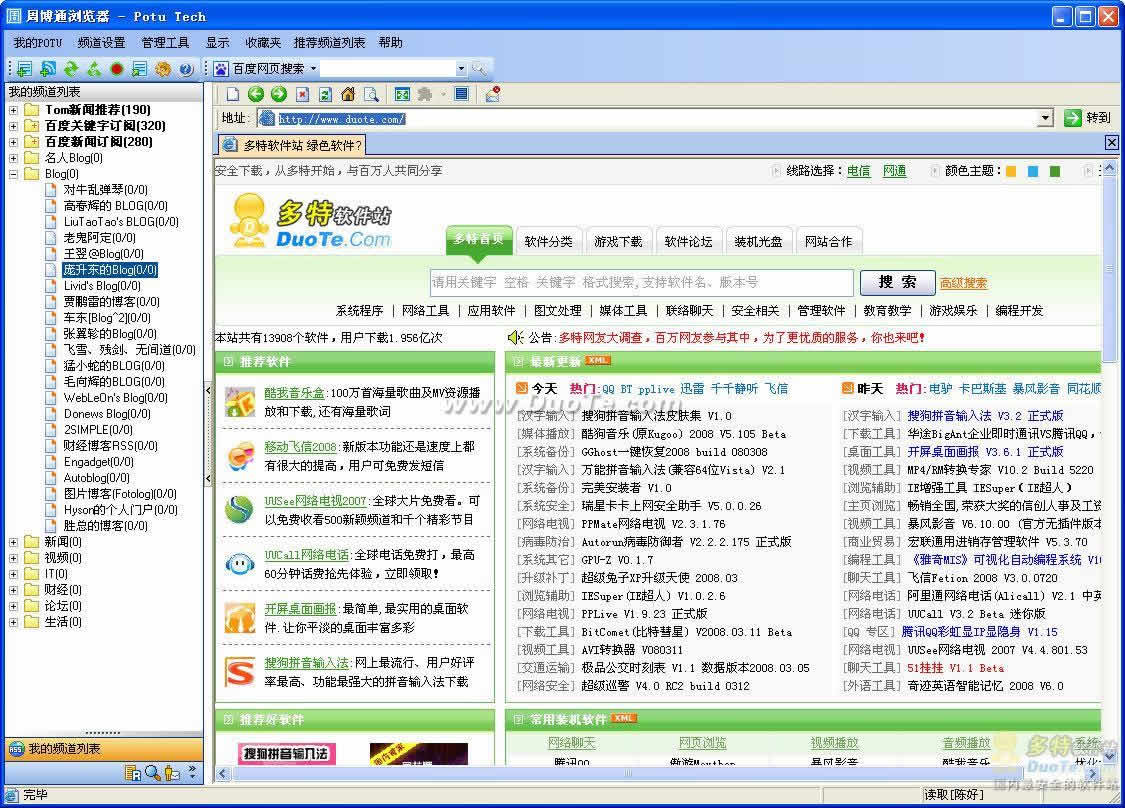
Task: Open the 百度网页搜索 engine dropdown arrow
Action: click(314, 69)
